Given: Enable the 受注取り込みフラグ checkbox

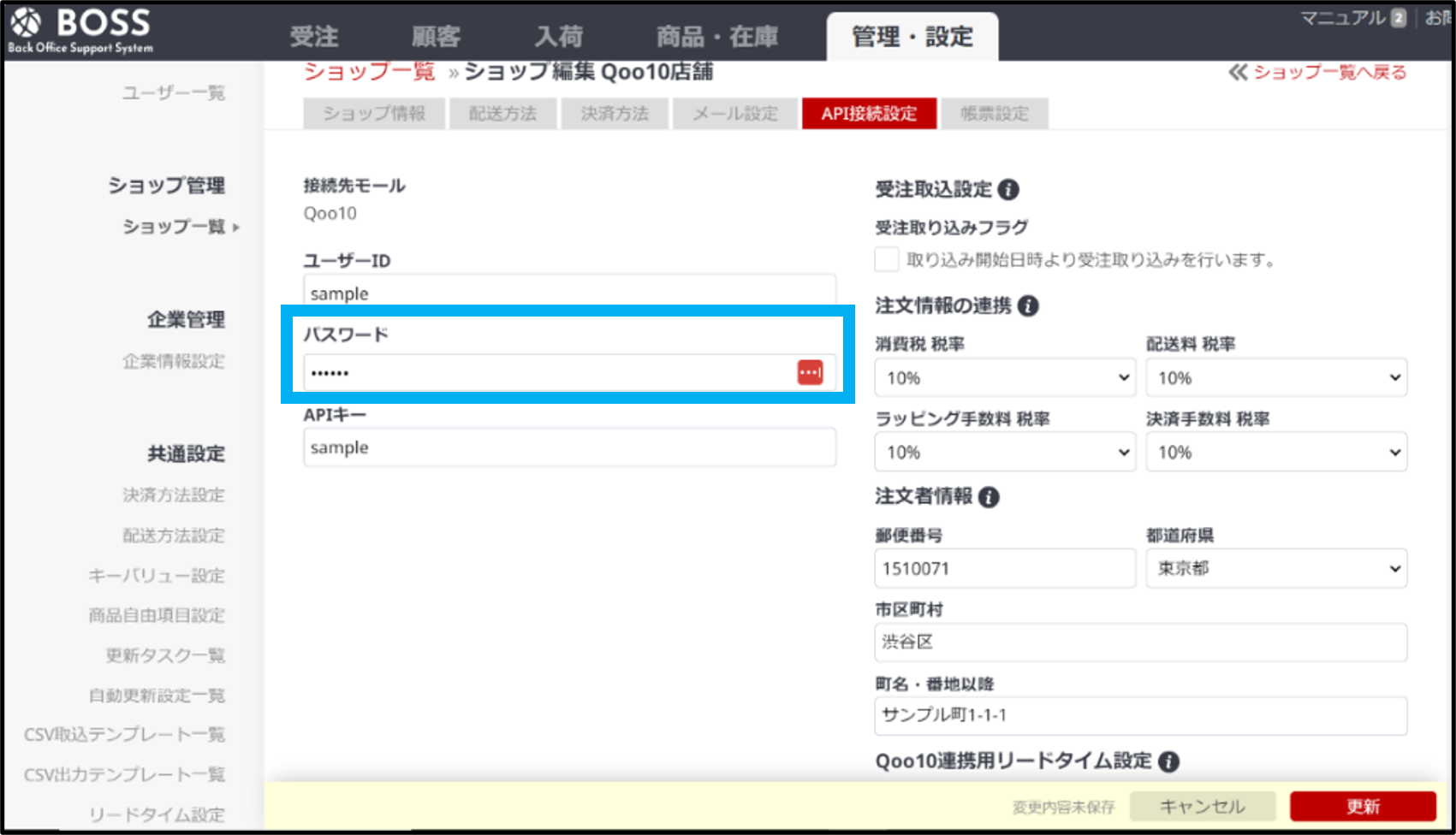Looking at the screenshot, I should coord(887,259).
